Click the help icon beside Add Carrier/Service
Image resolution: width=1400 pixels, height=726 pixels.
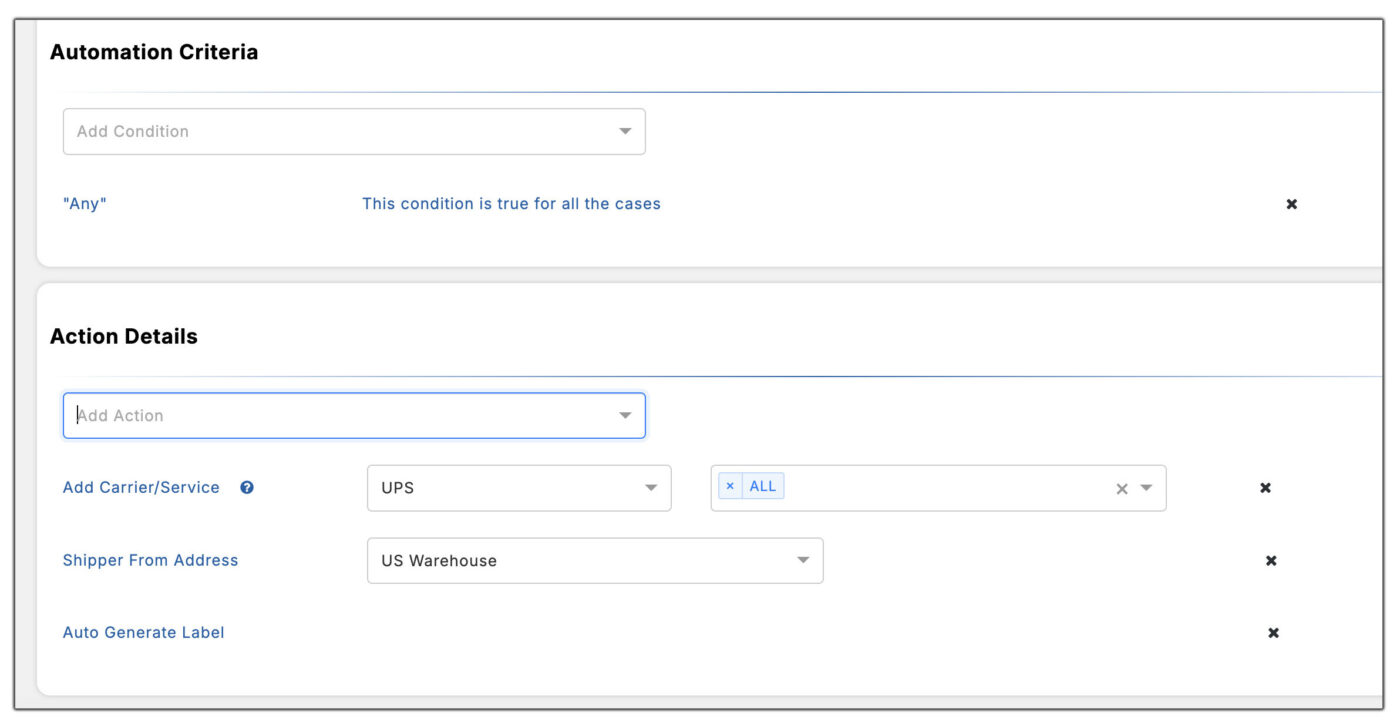(246, 487)
